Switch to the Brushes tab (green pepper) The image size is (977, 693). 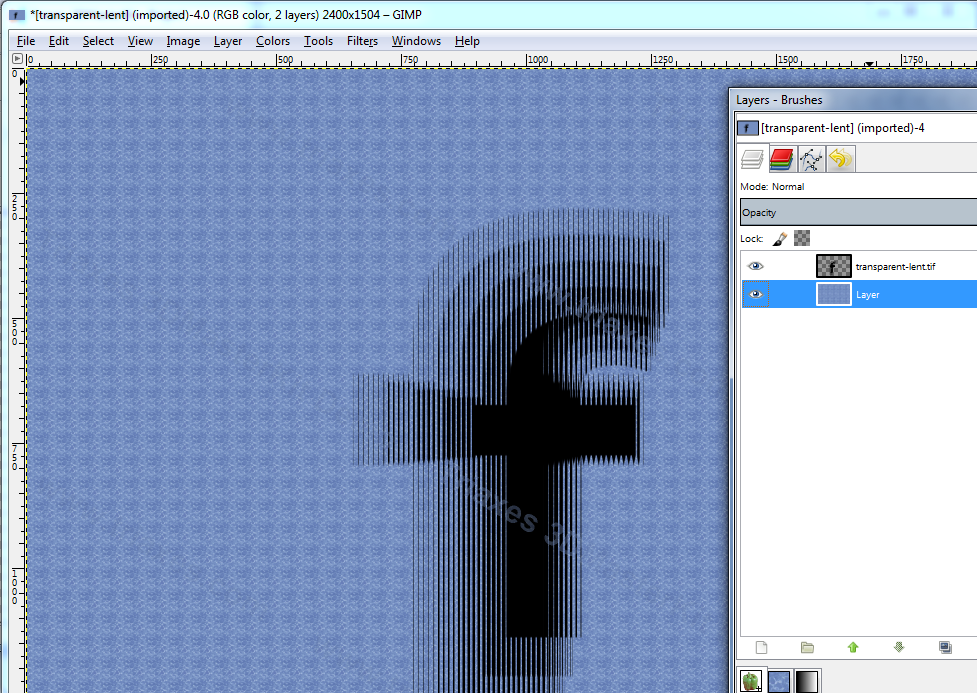752,681
